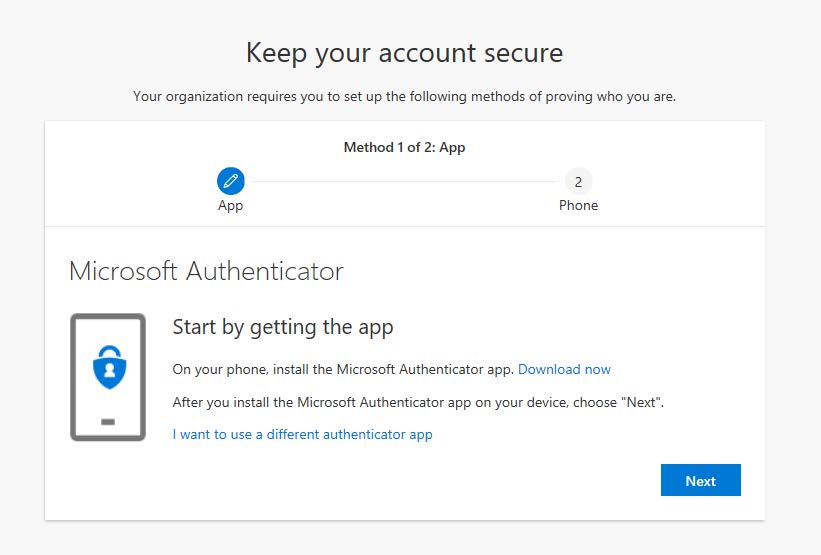Click the "Microsoft Authenticator" heading
This screenshot has height=555, width=821.
pos(206,271)
